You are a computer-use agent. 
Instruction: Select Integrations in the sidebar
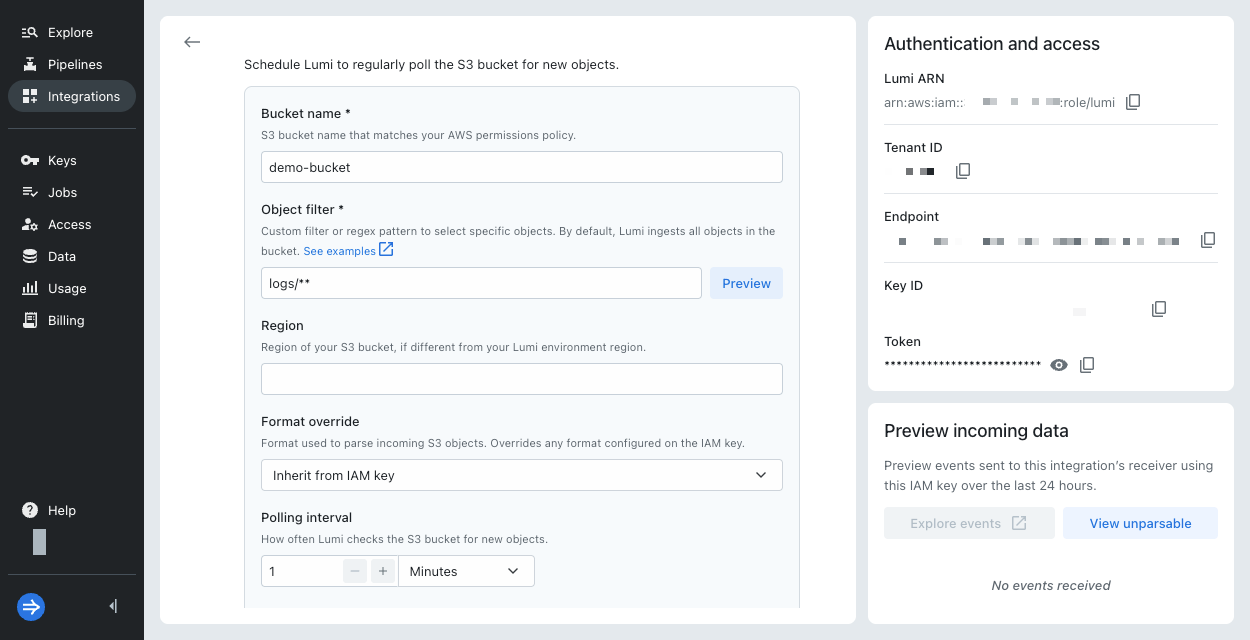[x=71, y=96]
